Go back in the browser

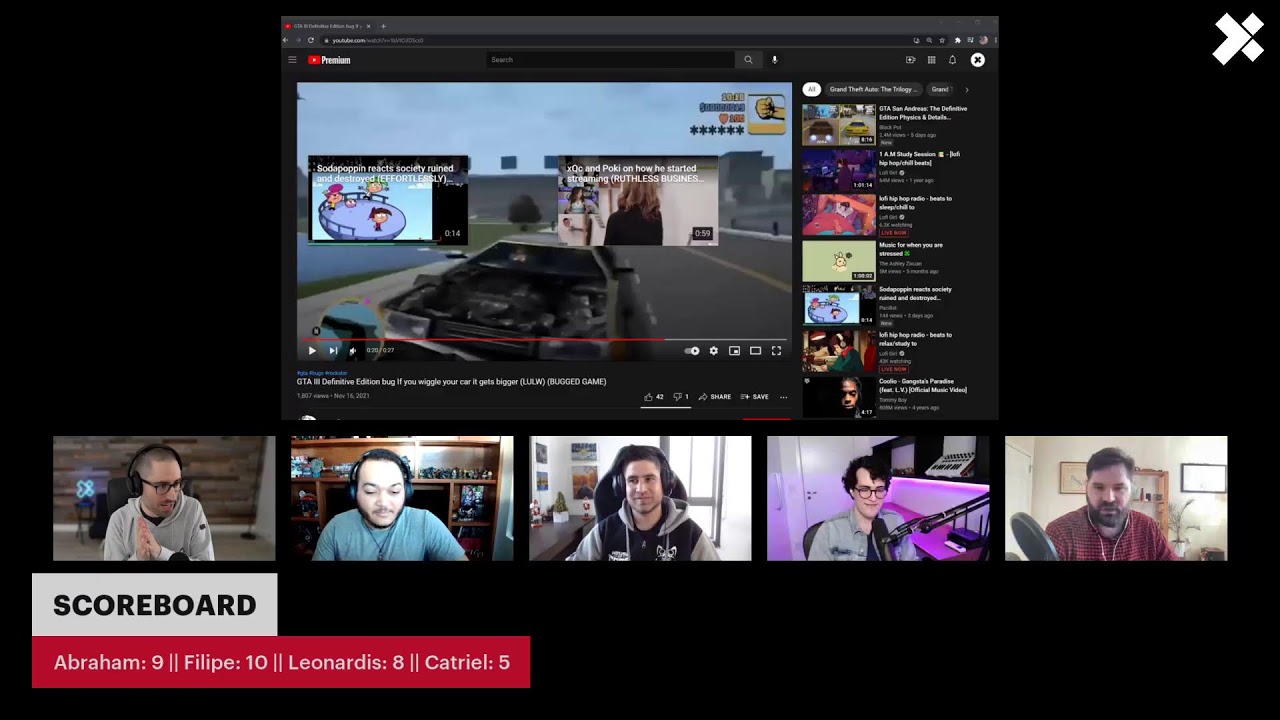click(x=286, y=40)
